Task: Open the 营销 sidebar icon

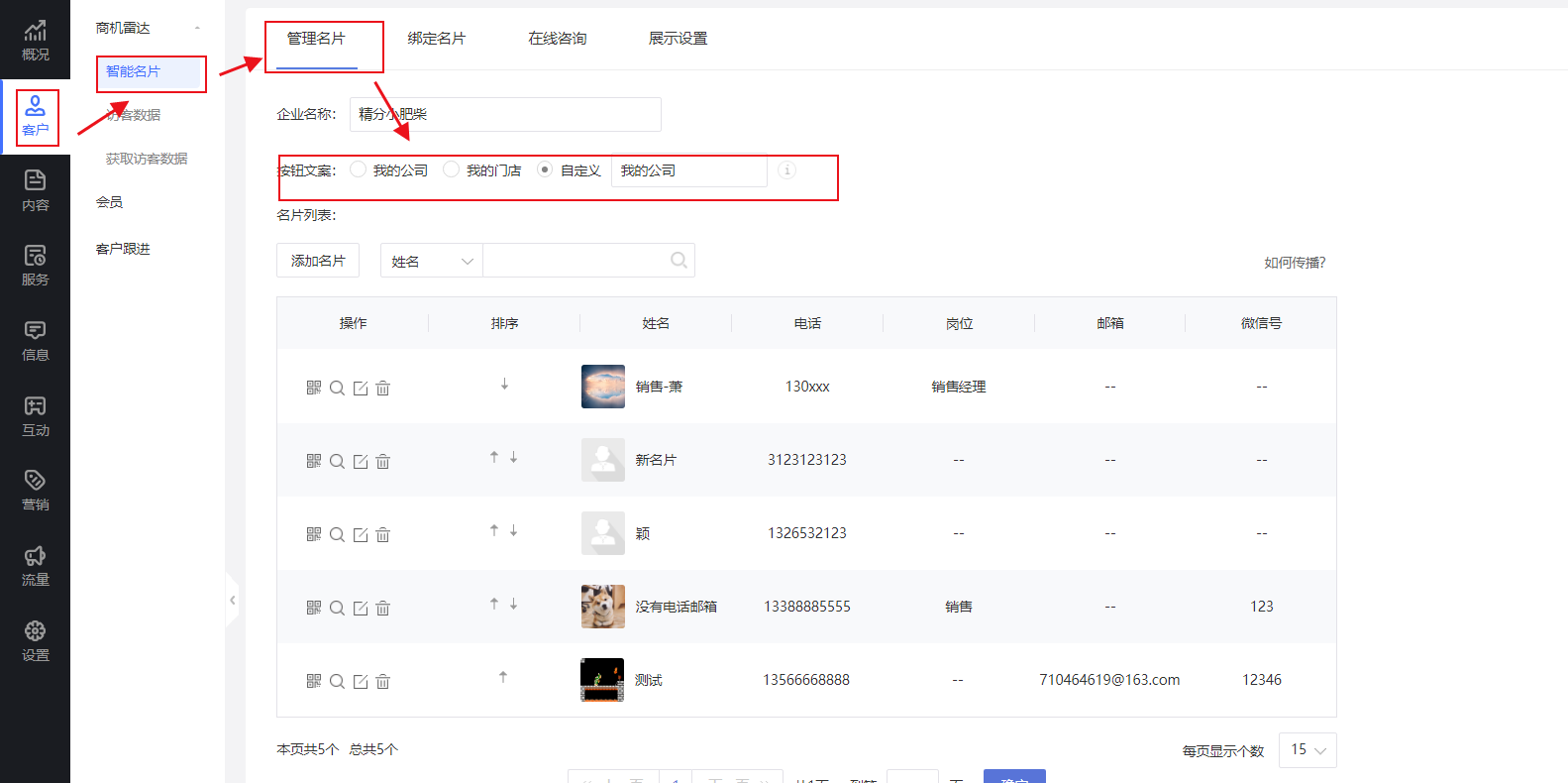Action: pos(35,491)
